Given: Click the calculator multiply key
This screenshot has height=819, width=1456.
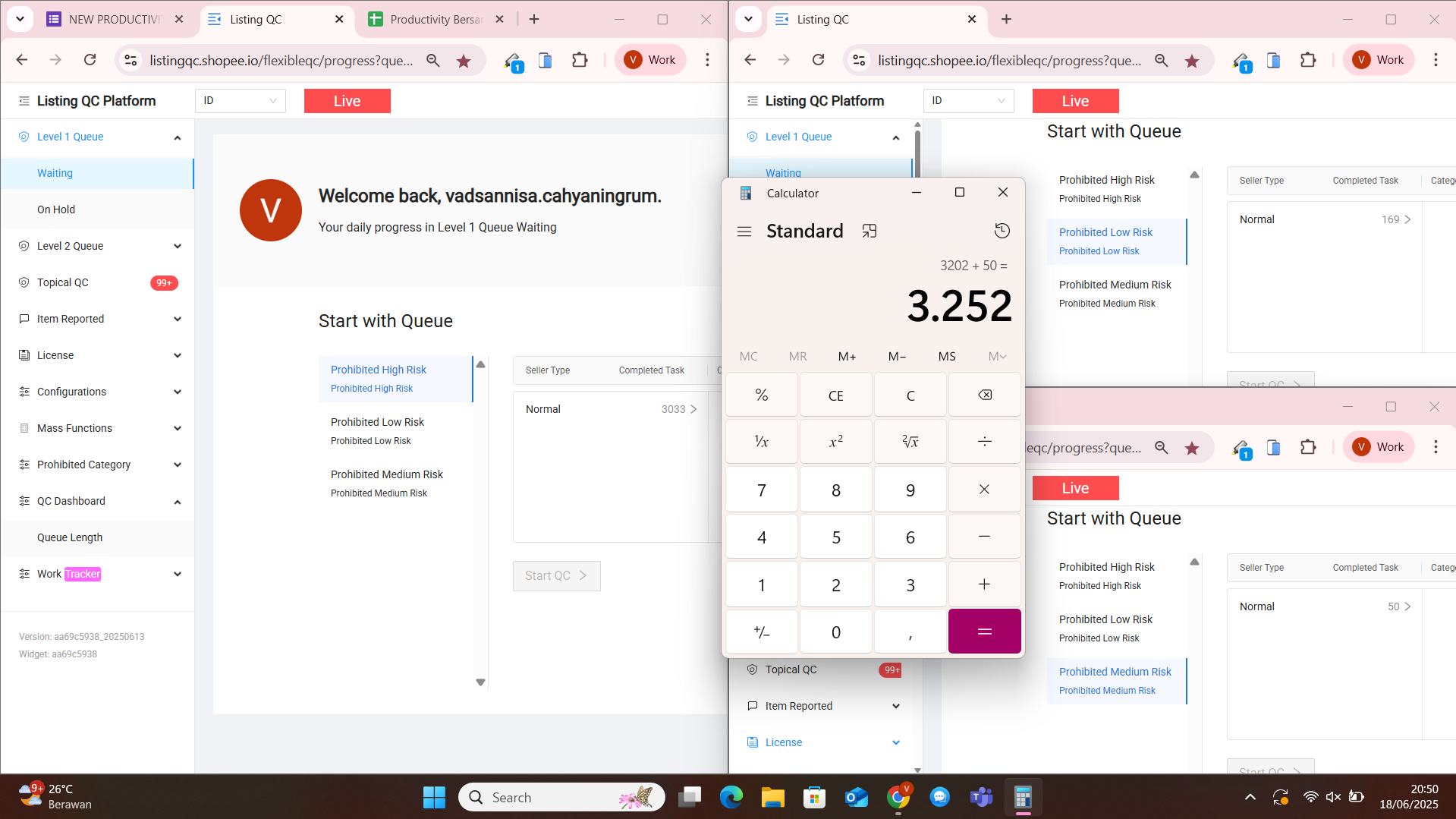Looking at the screenshot, I should click(x=984, y=490).
